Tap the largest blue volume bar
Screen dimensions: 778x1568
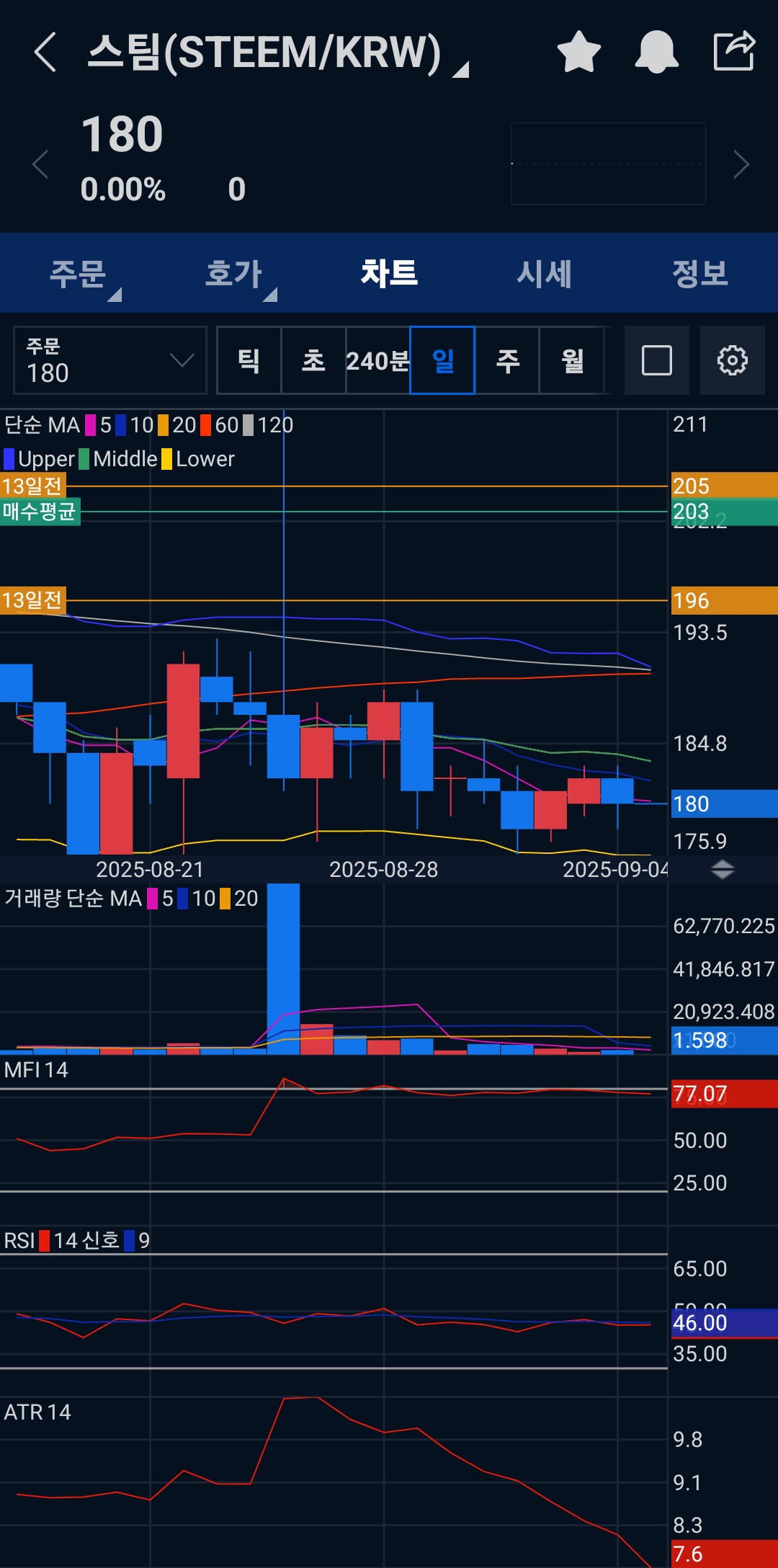tap(283, 969)
